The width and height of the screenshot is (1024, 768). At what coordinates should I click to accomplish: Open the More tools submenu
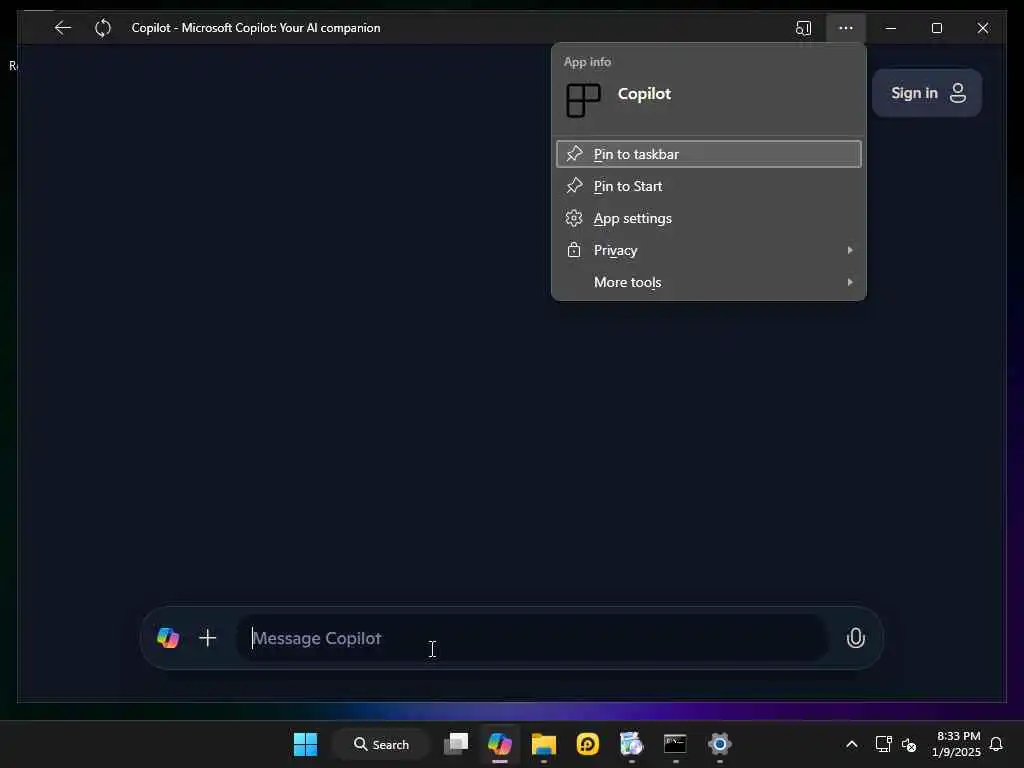tap(709, 282)
